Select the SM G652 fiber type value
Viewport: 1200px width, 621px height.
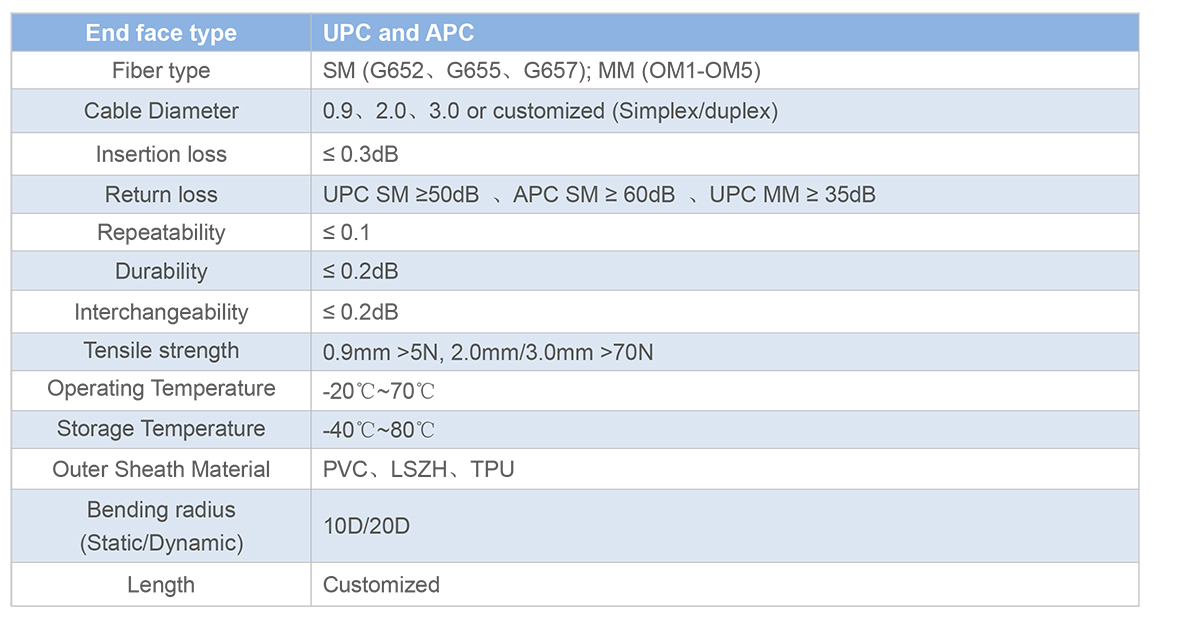click(543, 71)
